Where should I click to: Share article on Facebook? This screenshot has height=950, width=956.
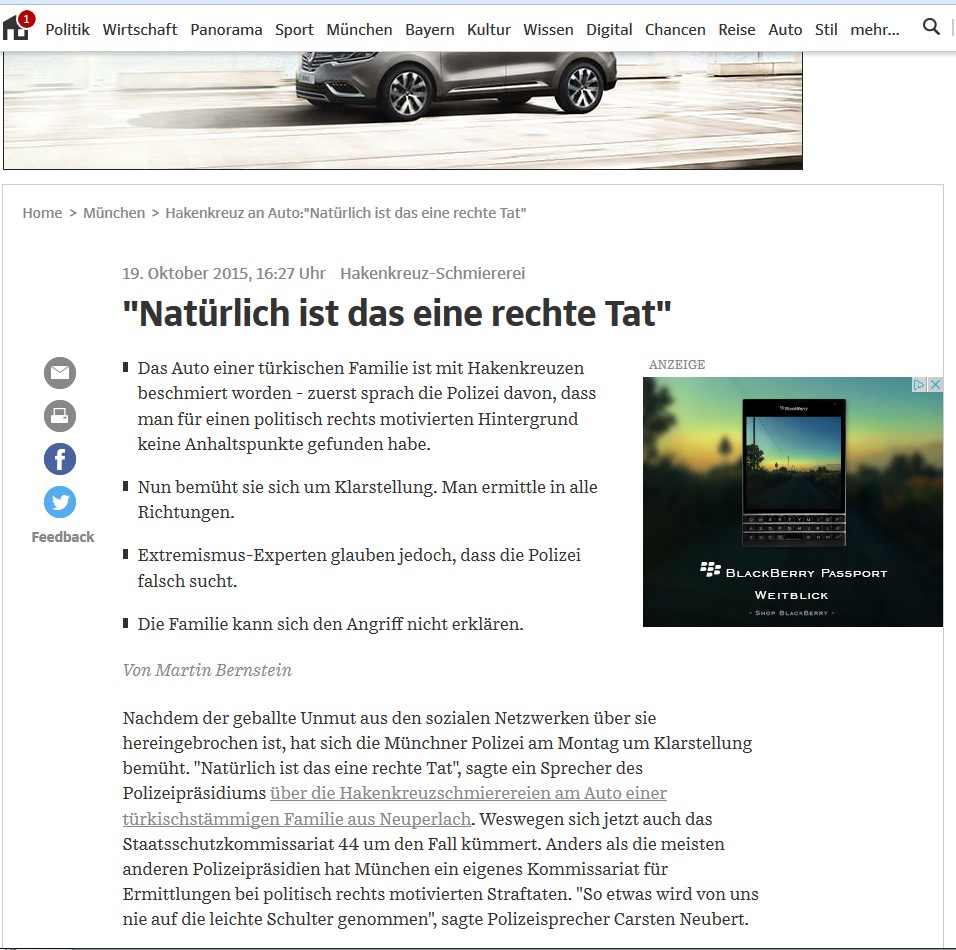(x=60, y=459)
